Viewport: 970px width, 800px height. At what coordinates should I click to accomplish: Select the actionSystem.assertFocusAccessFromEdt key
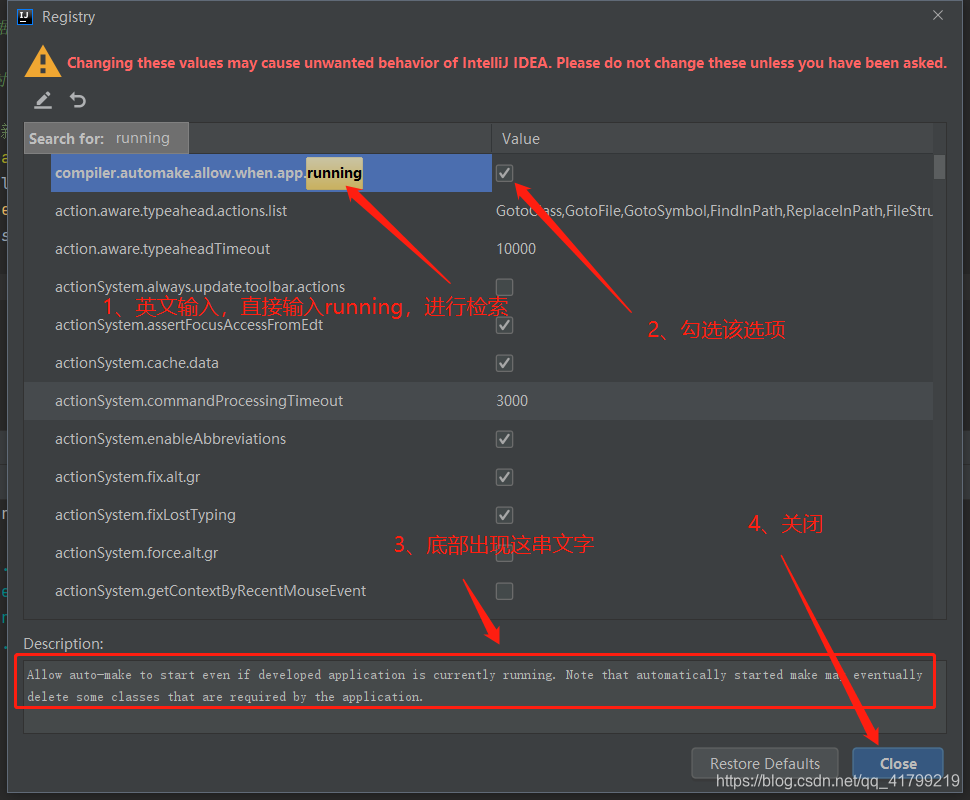[189, 325]
